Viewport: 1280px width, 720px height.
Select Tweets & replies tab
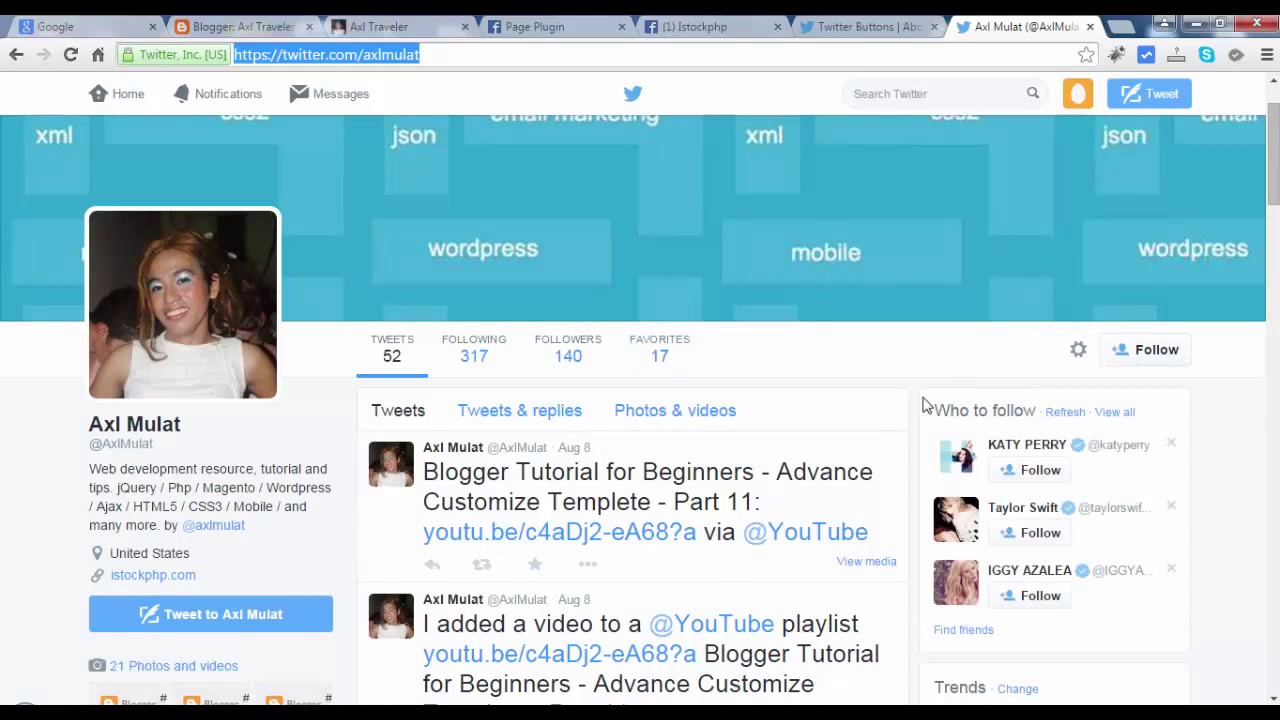(x=519, y=411)
